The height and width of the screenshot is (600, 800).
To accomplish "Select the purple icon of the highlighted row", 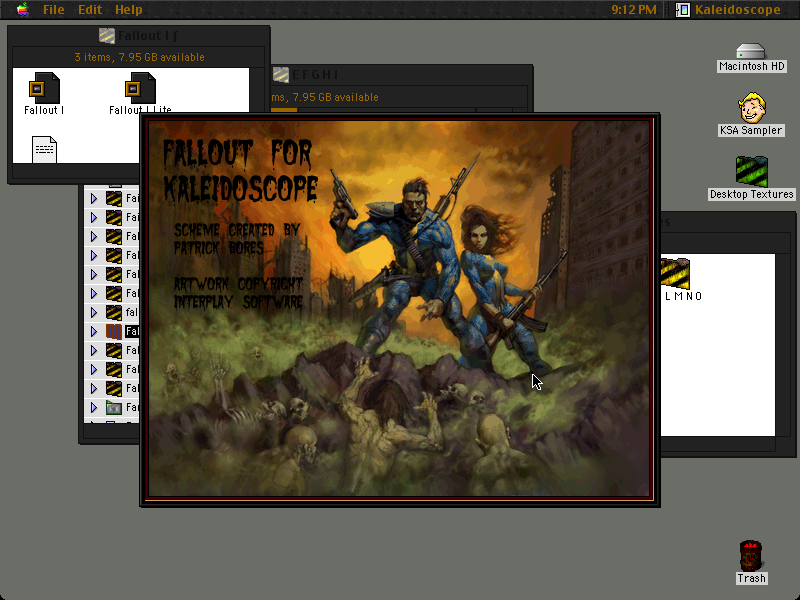I will click(114, 331).
